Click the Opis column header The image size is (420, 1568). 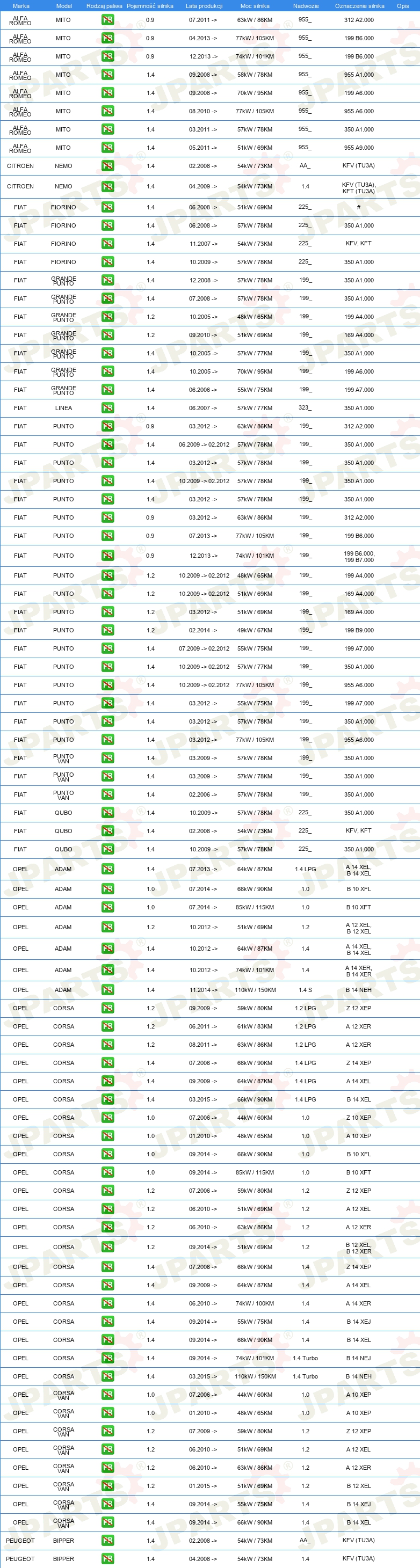[403, 5]
